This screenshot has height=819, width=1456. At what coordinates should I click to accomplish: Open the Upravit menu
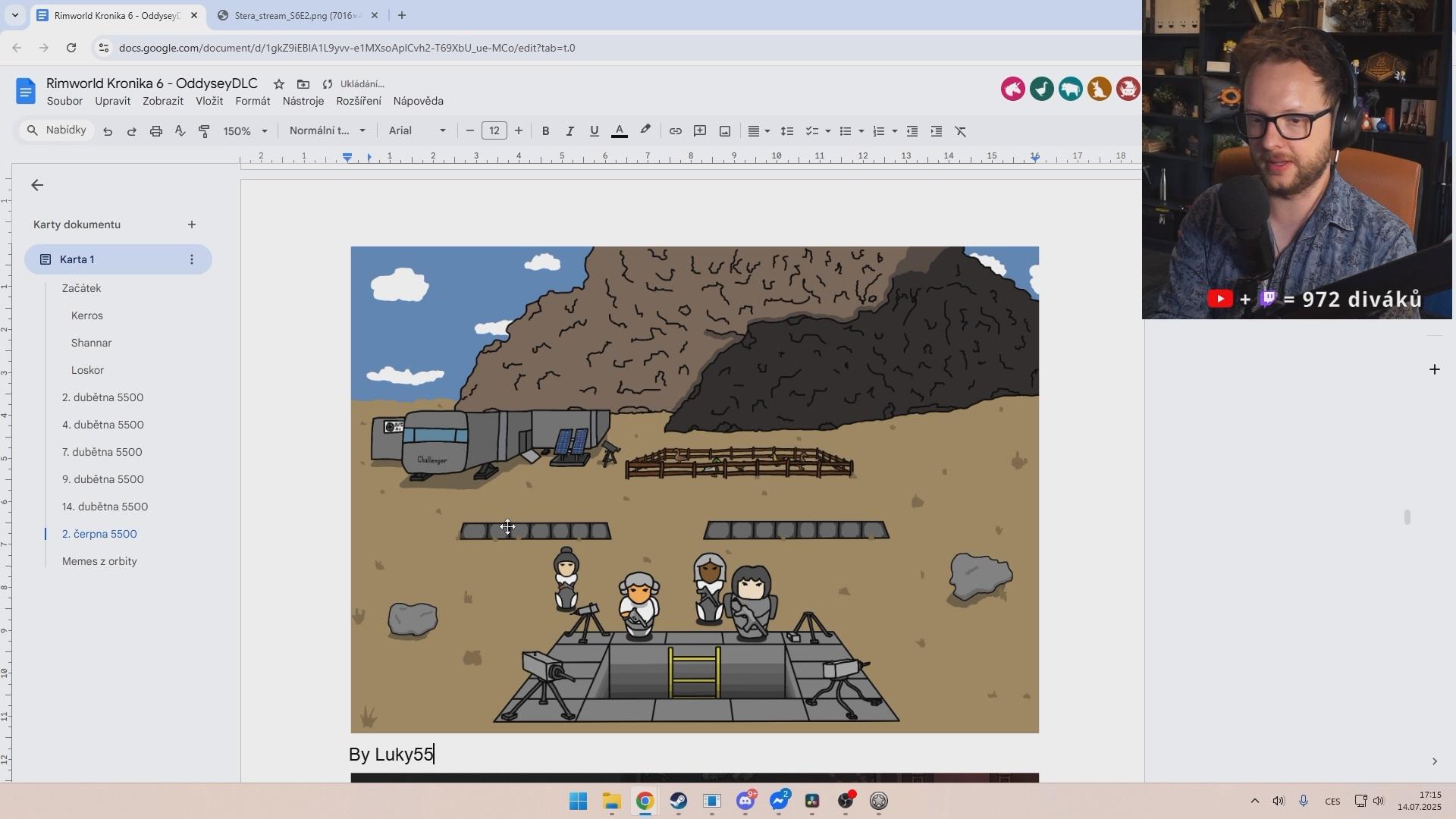coord(112,101)
